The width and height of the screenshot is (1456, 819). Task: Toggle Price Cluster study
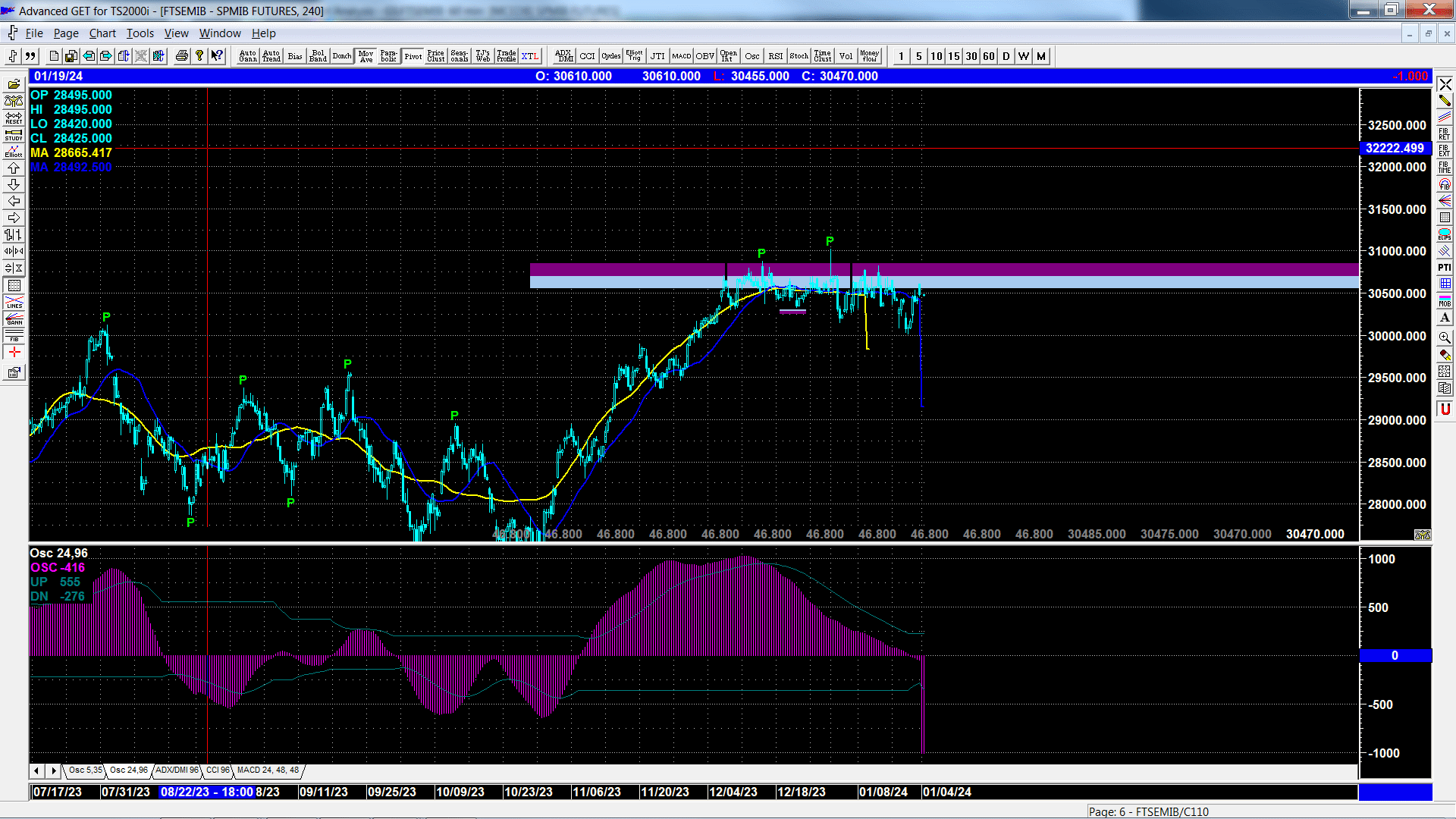tap(436, 56)
